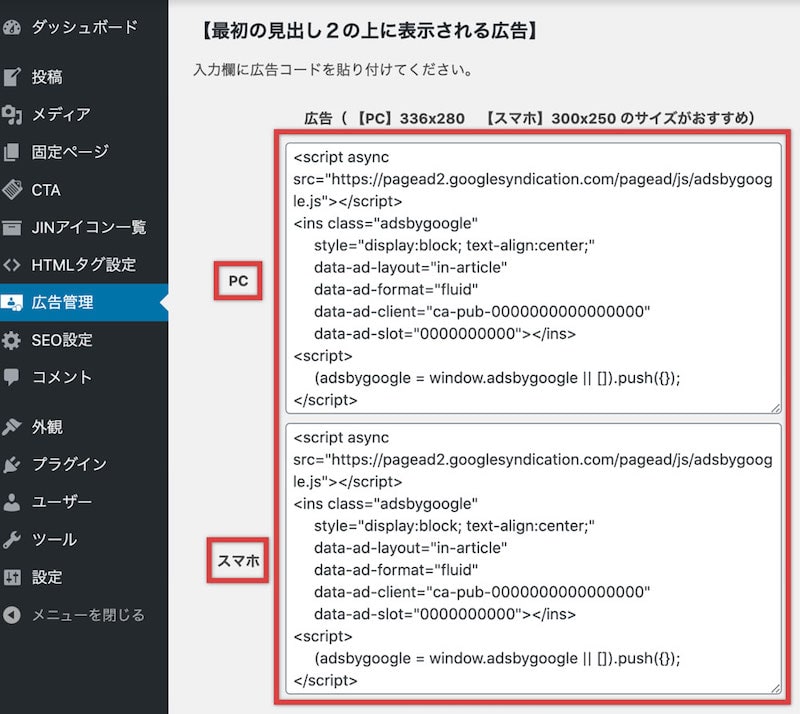Click the 固定ページ pages icon
This screenshot has width=800, height=714.
tap(11, 152)
